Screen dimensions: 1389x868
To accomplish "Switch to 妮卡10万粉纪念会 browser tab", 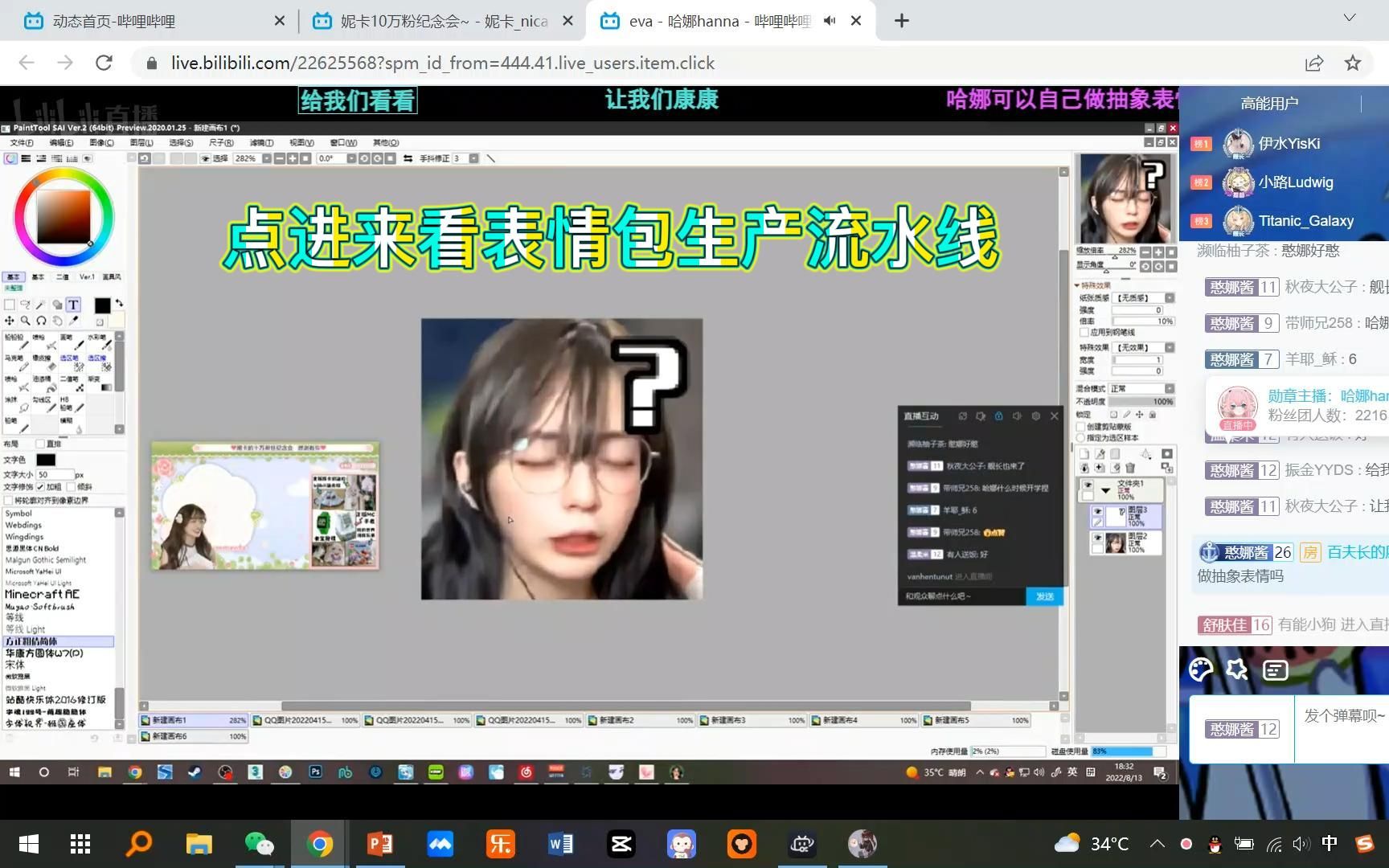I will click(x=444, y=21).
